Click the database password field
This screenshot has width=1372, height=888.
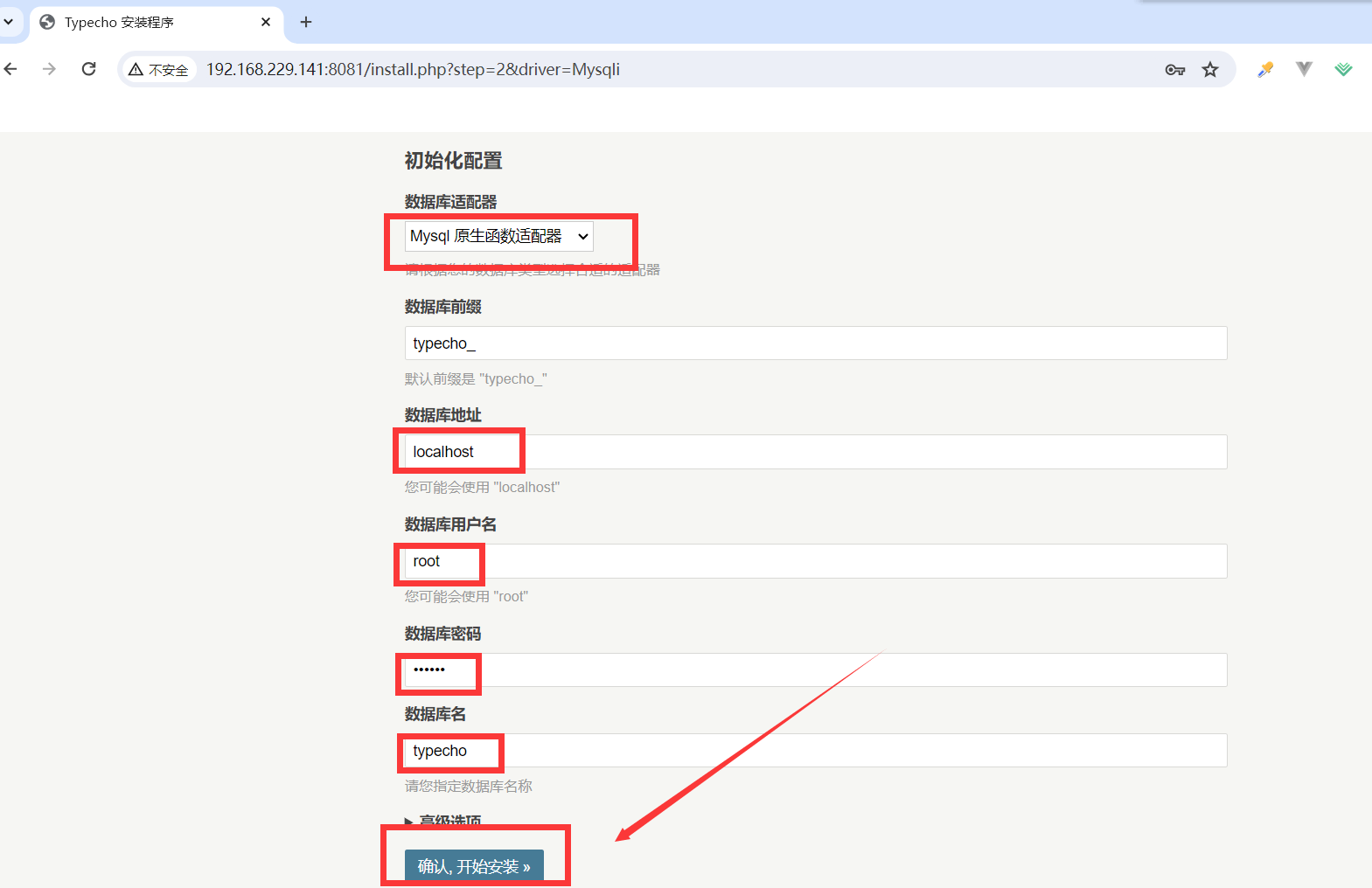click(x=816, y=669)
